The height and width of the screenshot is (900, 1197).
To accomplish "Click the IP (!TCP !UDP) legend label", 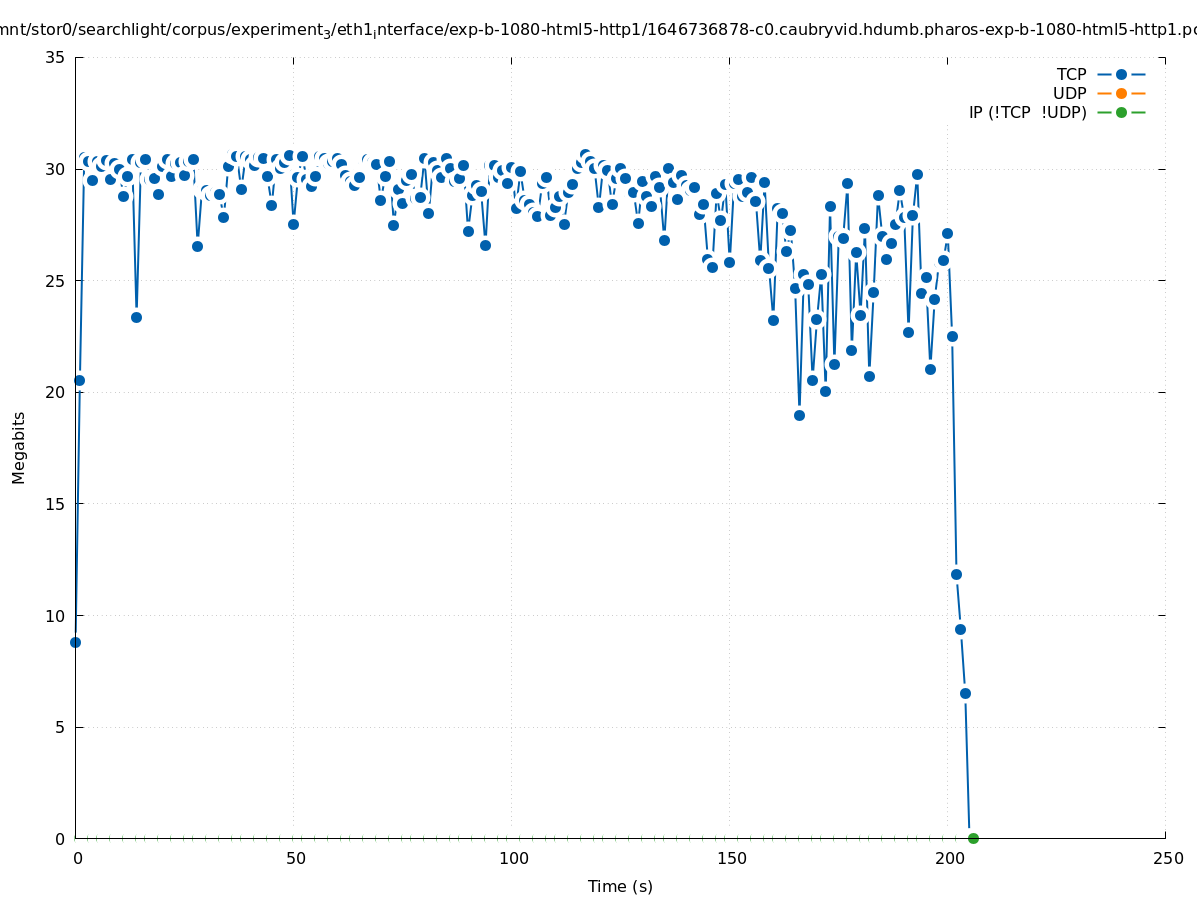I will click(1027, 112).
